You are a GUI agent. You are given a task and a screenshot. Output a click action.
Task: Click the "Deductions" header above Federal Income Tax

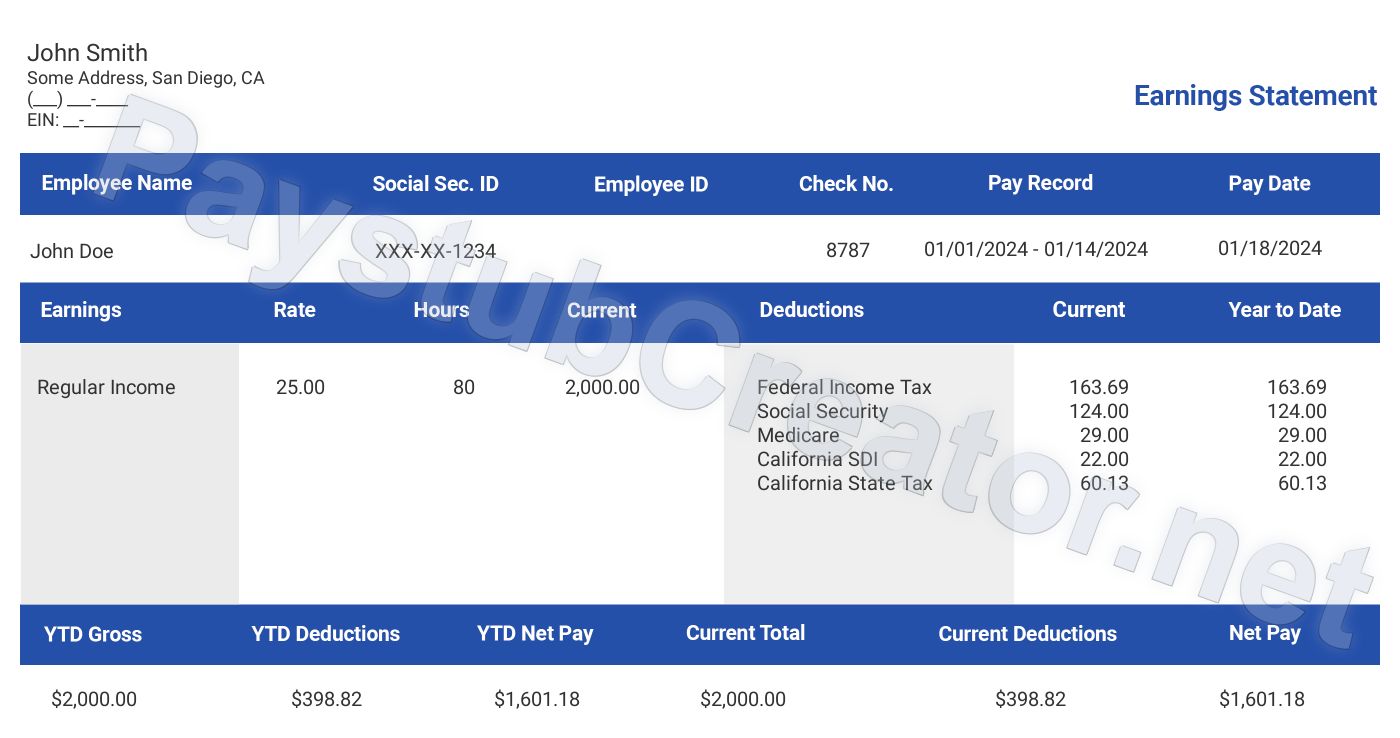811,310
